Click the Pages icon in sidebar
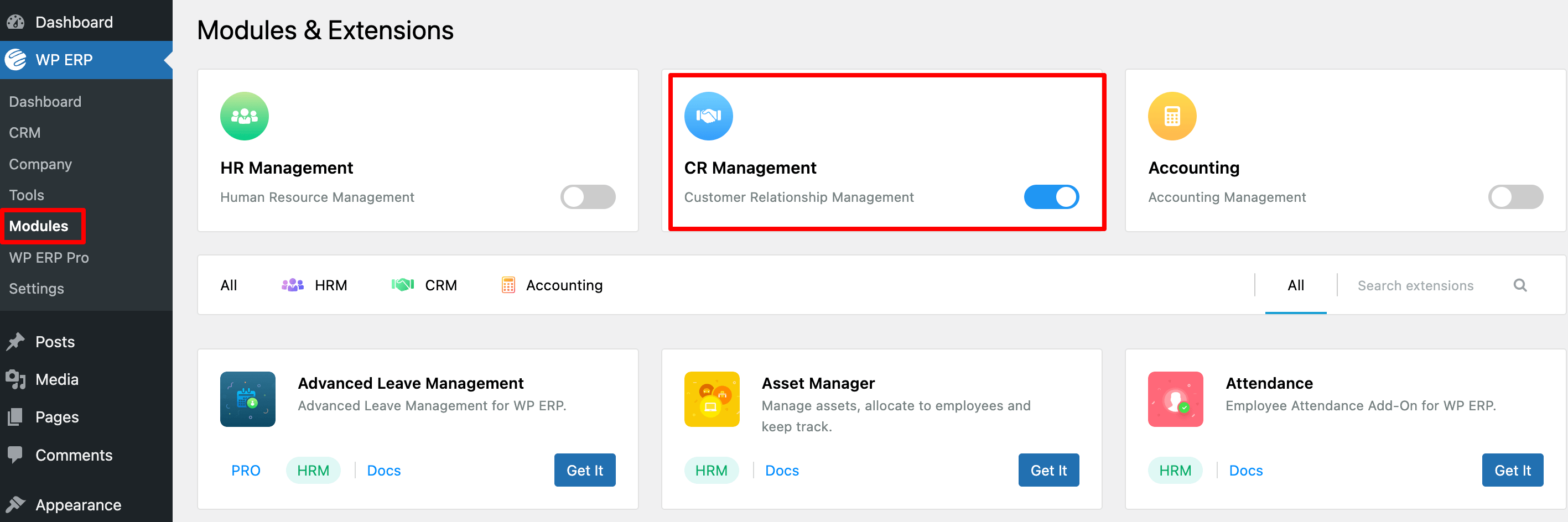Viewport: 1568px width, 522px height. point(16,417)
